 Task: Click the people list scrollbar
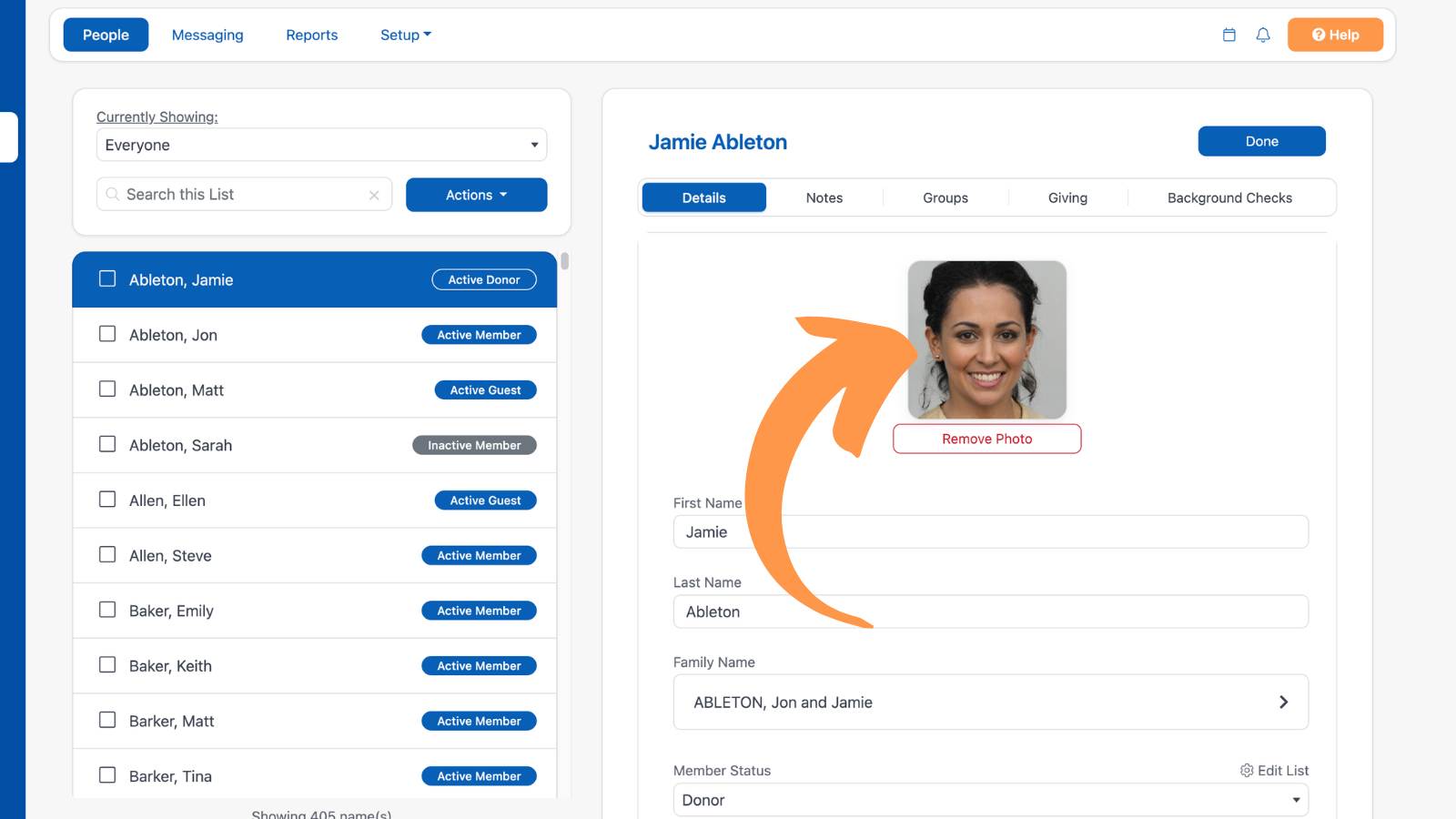point(564,261)
